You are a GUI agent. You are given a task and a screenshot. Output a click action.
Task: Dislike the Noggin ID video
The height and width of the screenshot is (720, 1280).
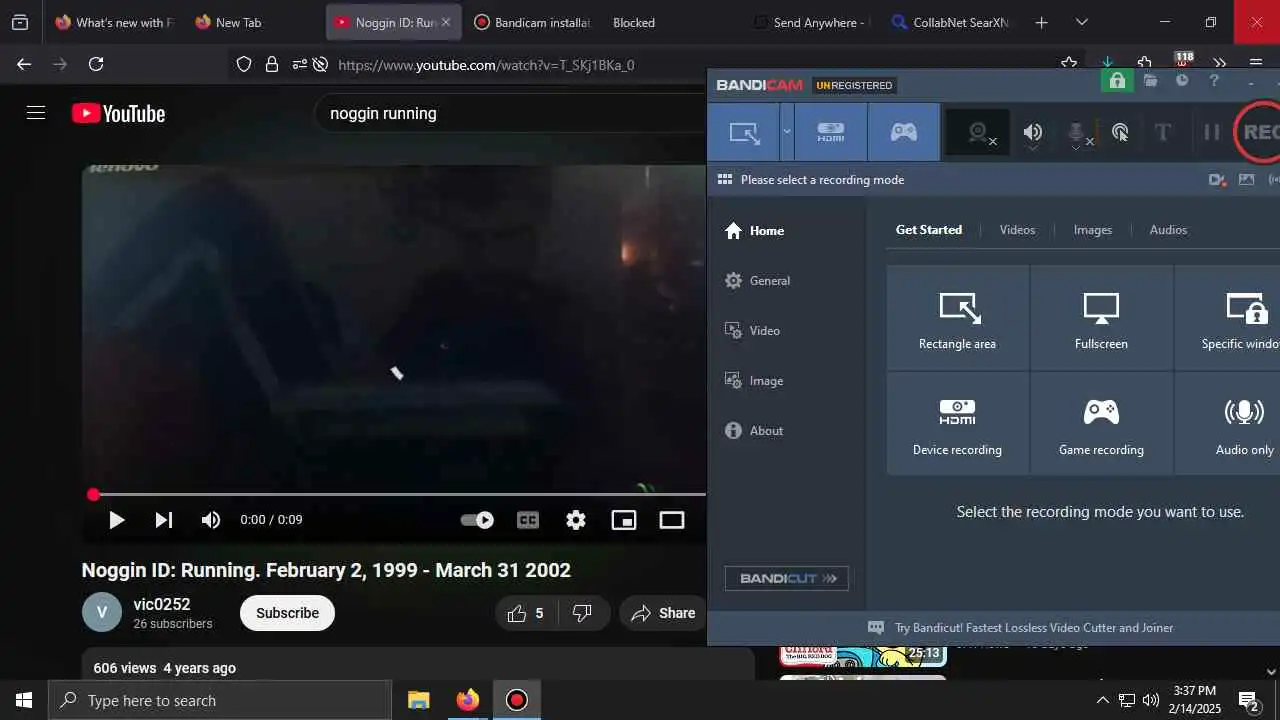582,613
